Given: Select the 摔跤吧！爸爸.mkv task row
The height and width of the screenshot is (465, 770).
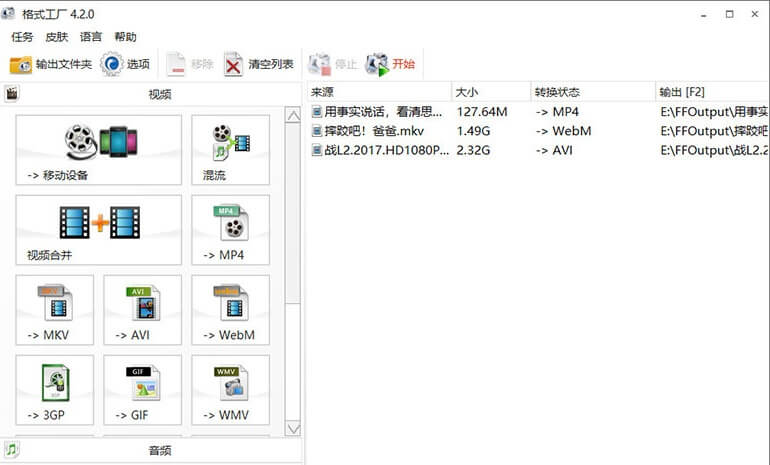Looking at the screenshot, I should [x=539, y=131].
